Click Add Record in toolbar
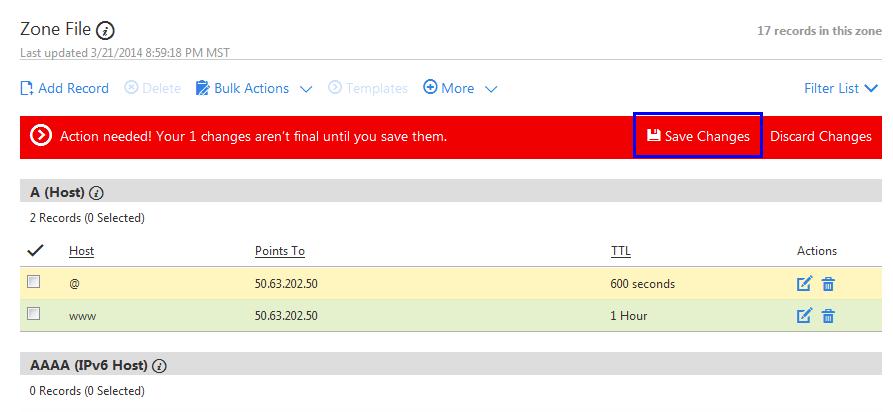893x412 pixels. (64, 88)
